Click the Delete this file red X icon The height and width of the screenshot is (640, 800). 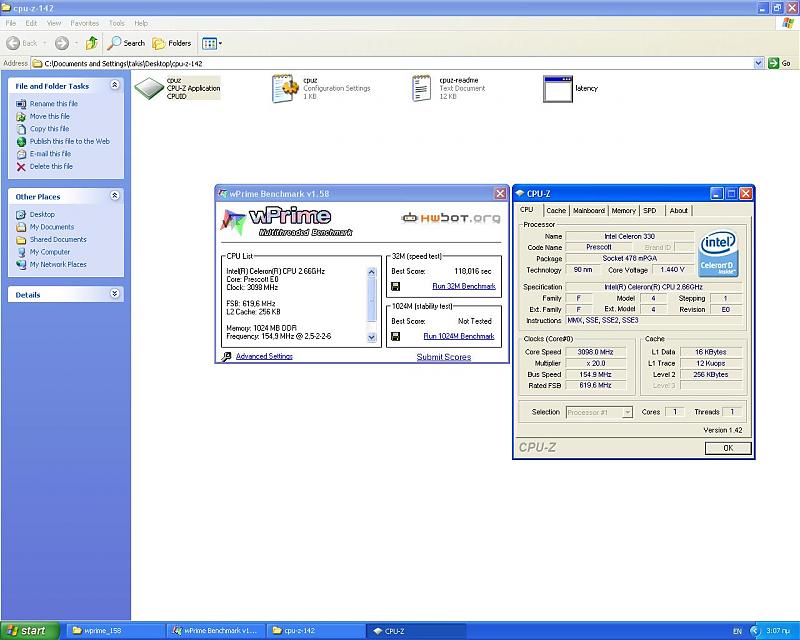point(21,166)
